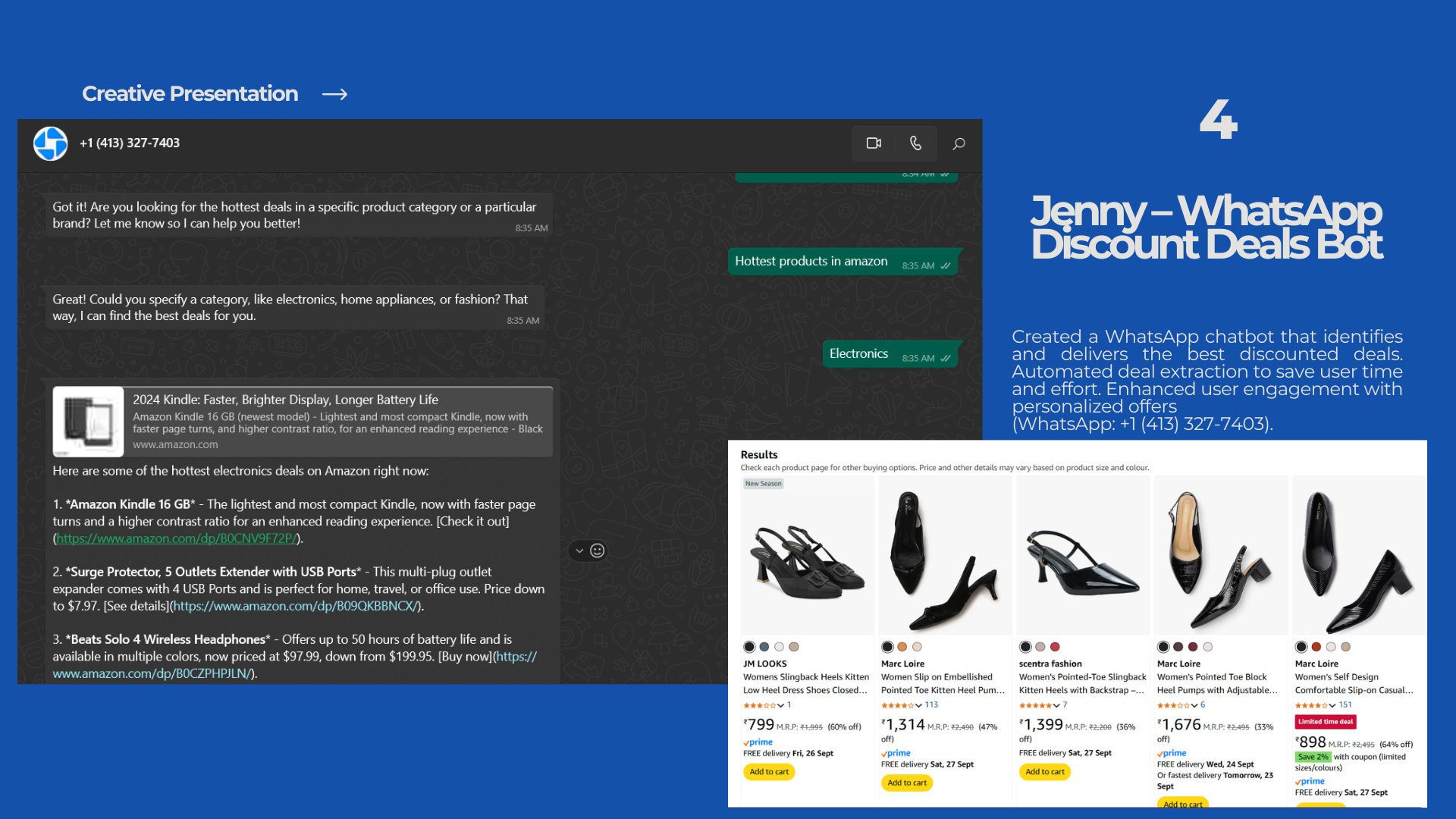Open message options chevron beside the reaction smiley
The image size is (1456, 819).
(x=579, y=551)
